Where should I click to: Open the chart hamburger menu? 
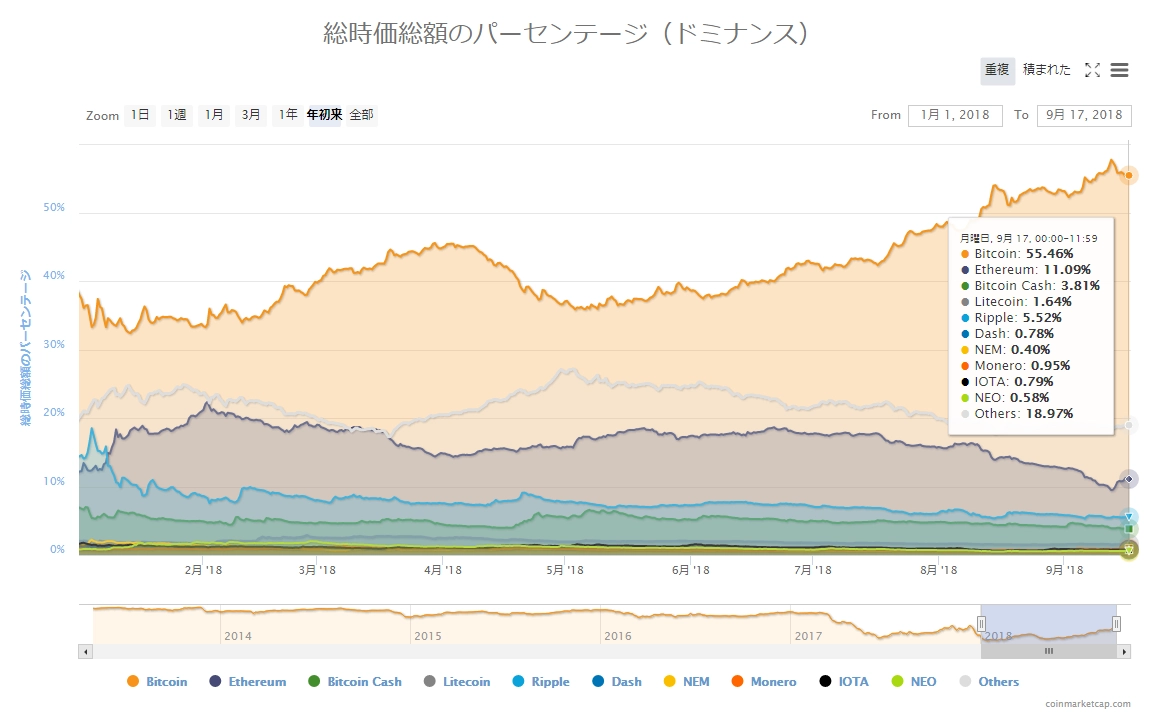1120,70
